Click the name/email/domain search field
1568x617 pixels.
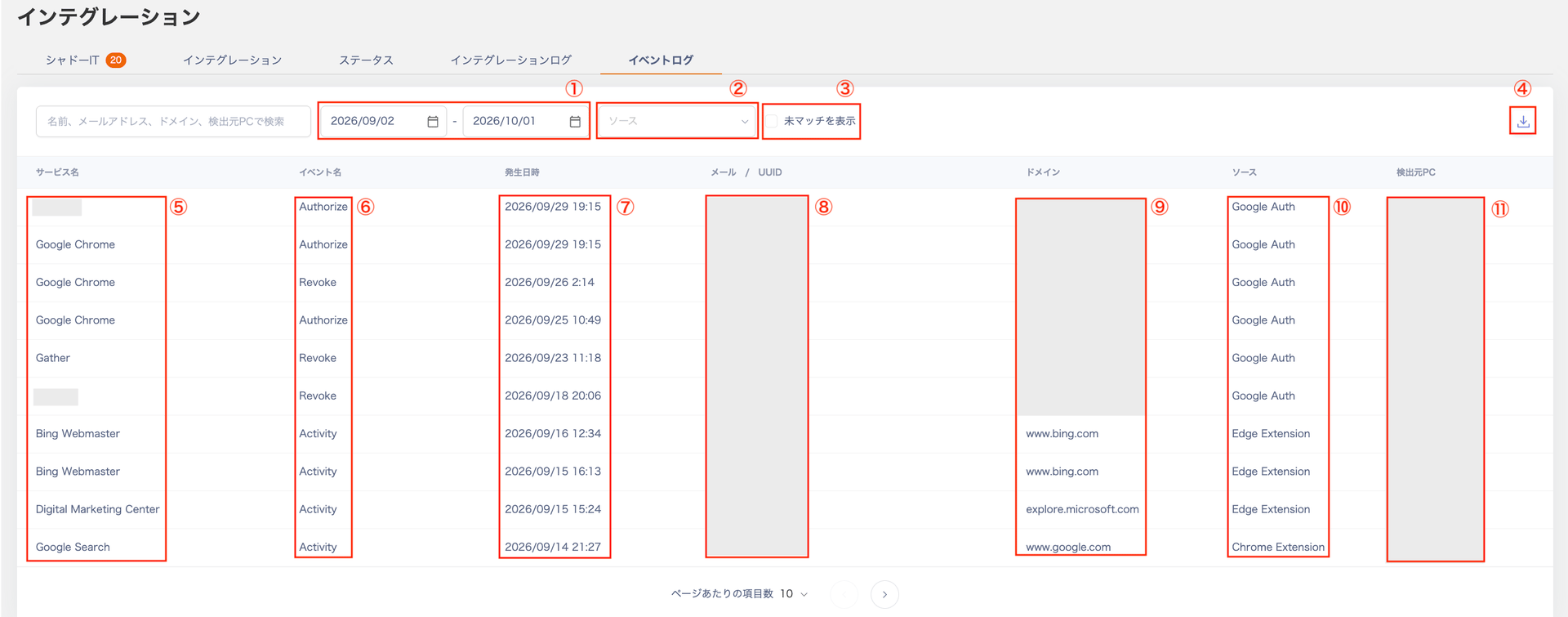173,121
